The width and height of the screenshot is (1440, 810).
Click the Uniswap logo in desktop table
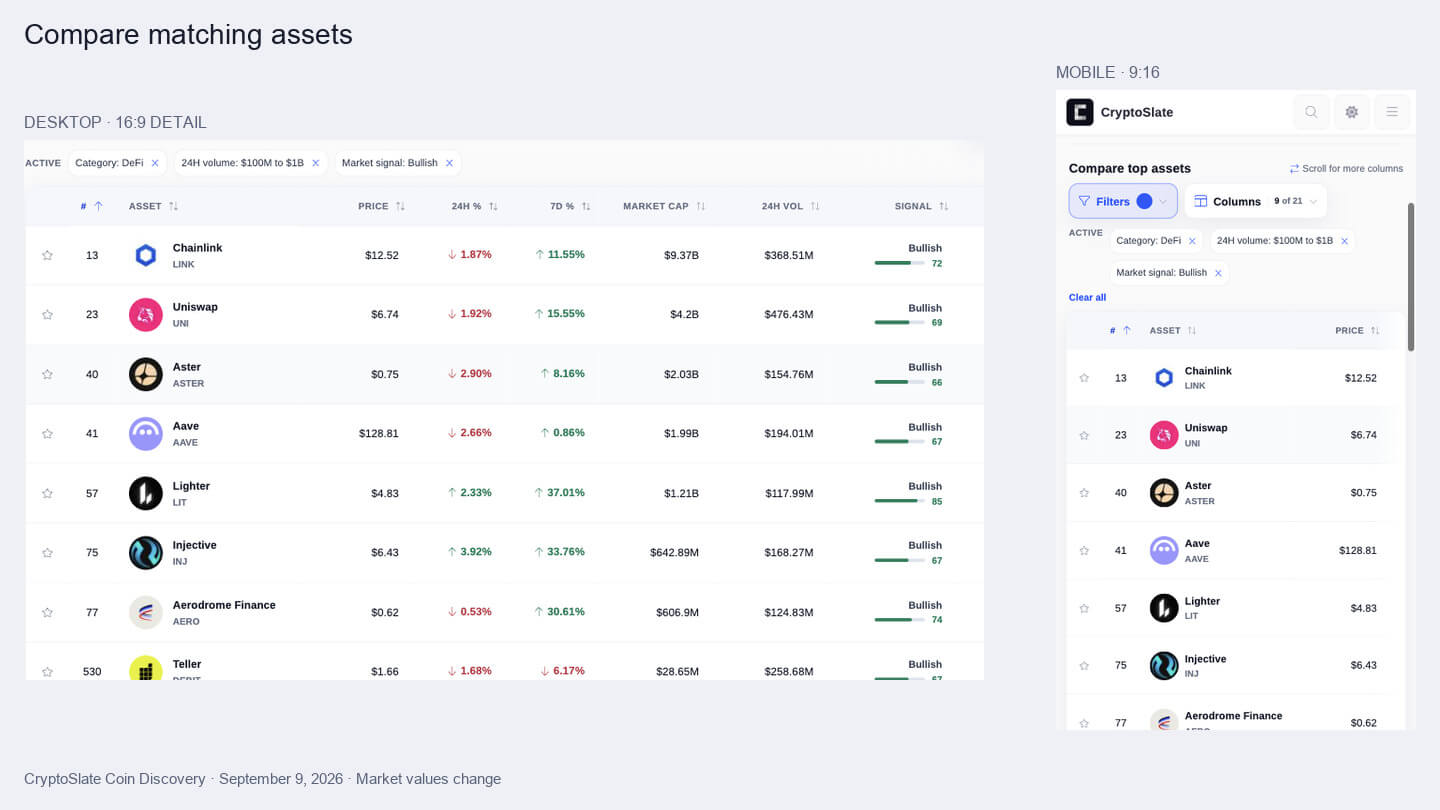coord(146,315)
